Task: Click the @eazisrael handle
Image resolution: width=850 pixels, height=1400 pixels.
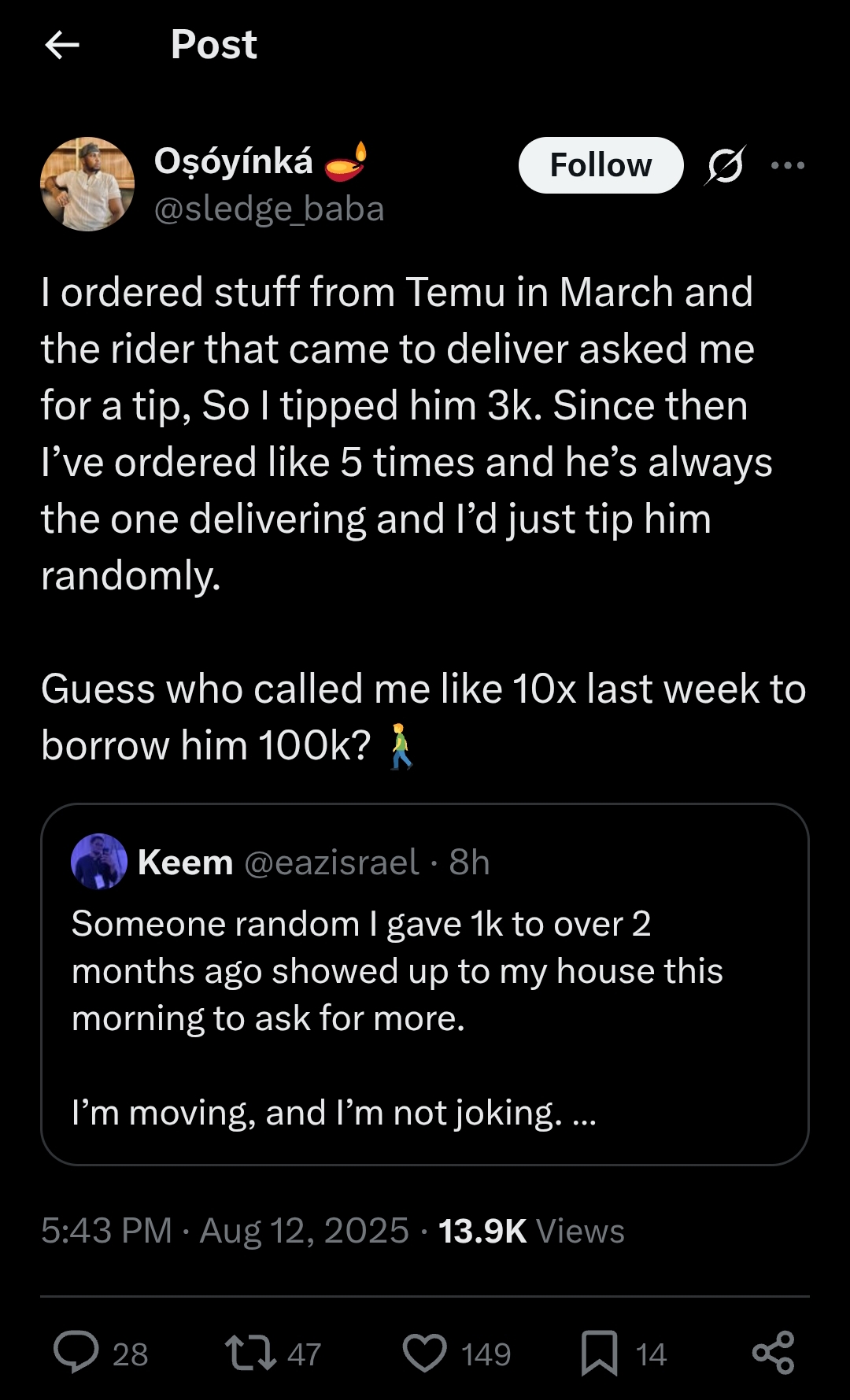Action: pos(331,863)
